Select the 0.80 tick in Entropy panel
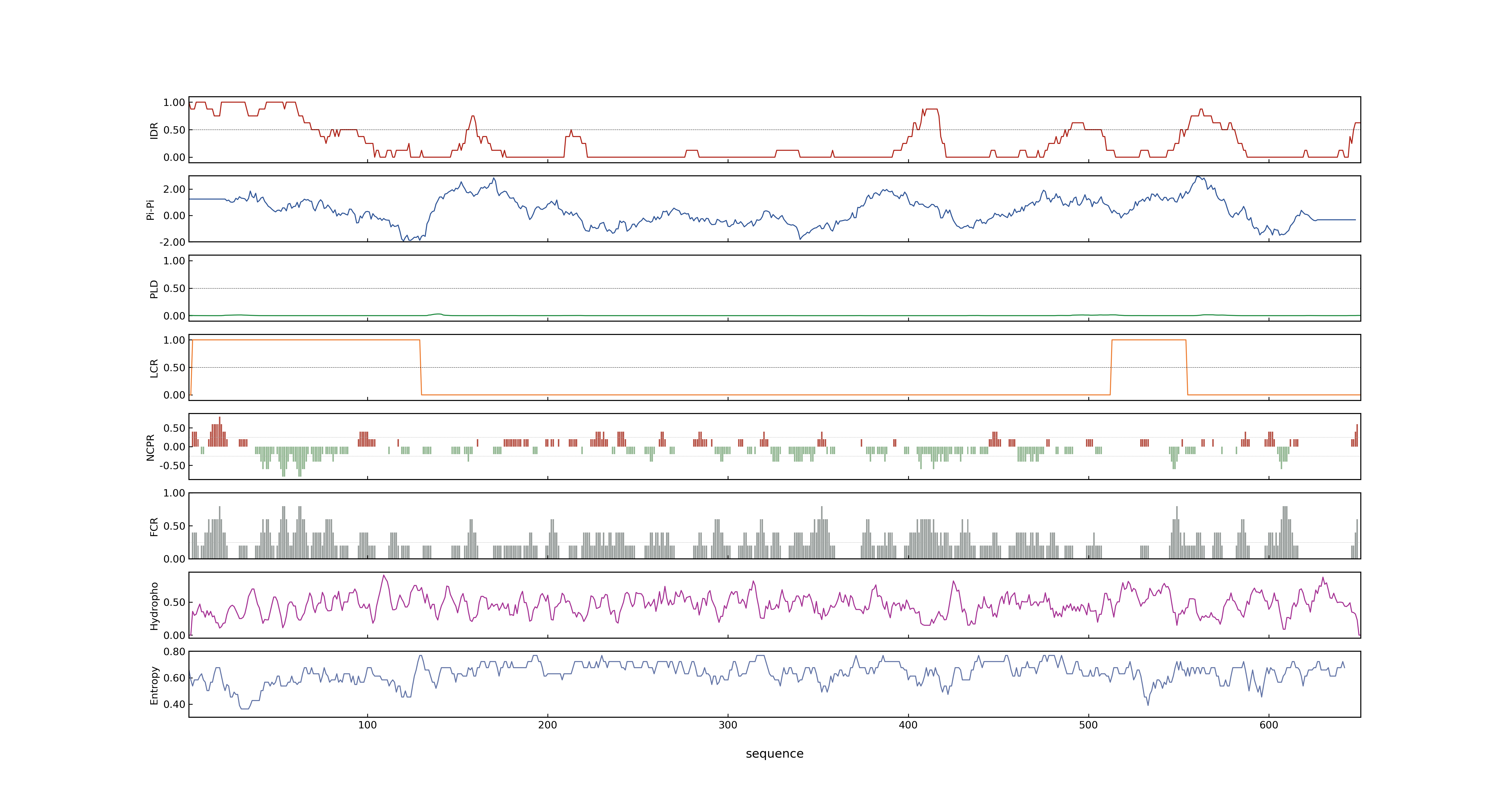The image size is (1512, 806). (174, 652)
